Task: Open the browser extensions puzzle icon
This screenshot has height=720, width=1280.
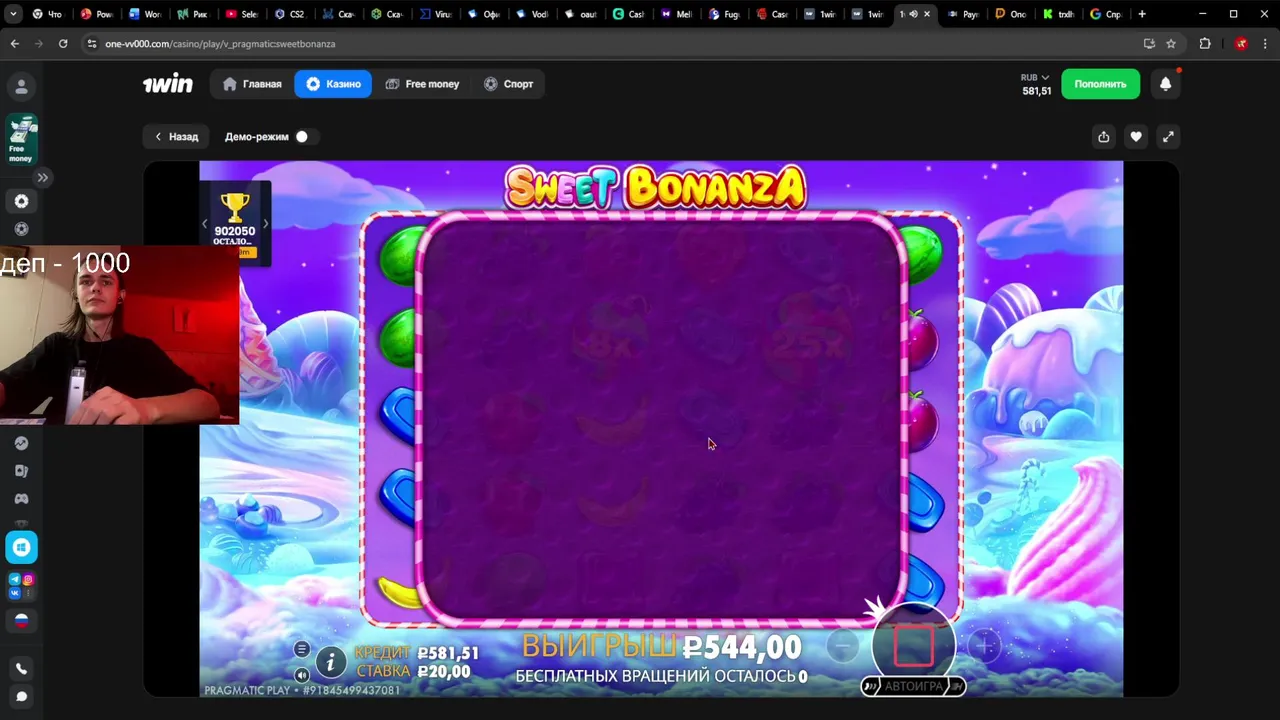Action: click(1205, 44)
